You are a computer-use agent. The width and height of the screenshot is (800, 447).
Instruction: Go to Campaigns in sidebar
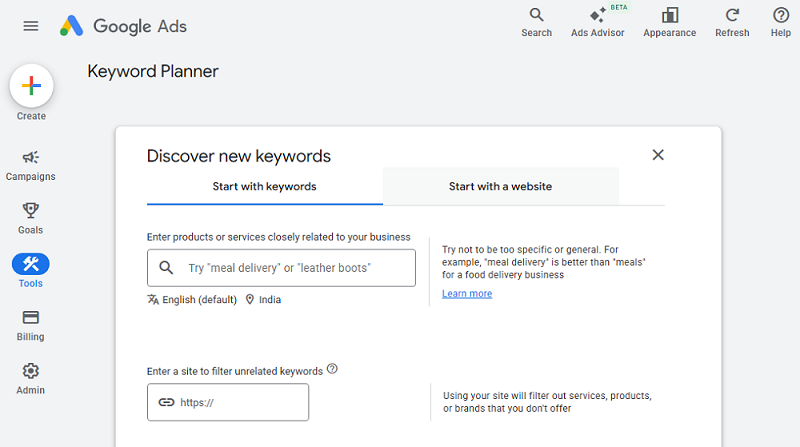(31, 166)
